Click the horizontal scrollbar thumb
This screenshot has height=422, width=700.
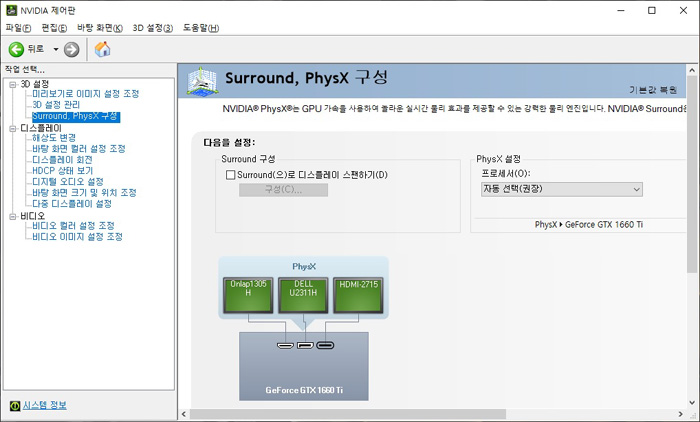(x=348, y=414)
